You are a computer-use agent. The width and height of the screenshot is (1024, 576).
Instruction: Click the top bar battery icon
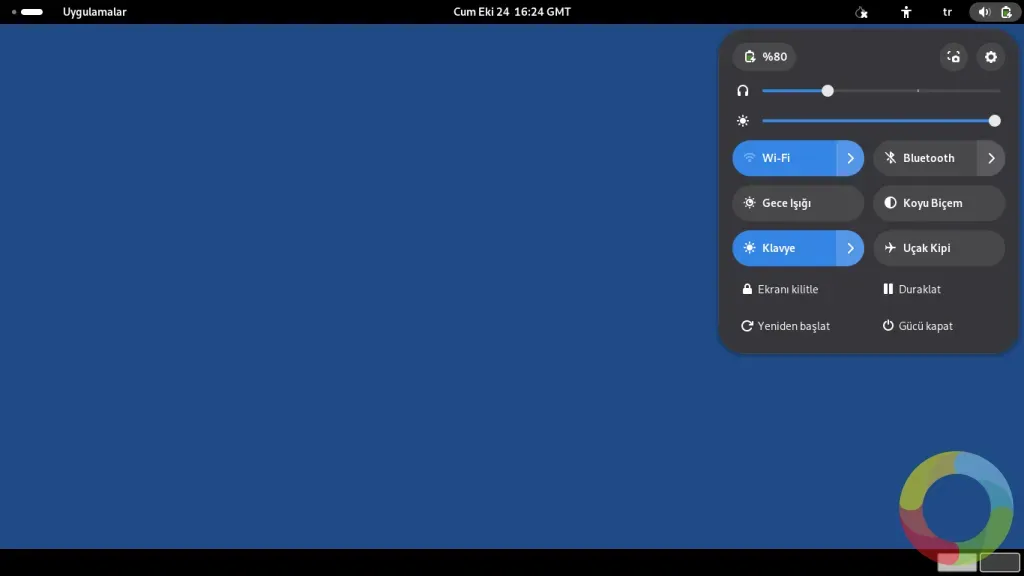pyautogui.click(x=1006, y=12)
